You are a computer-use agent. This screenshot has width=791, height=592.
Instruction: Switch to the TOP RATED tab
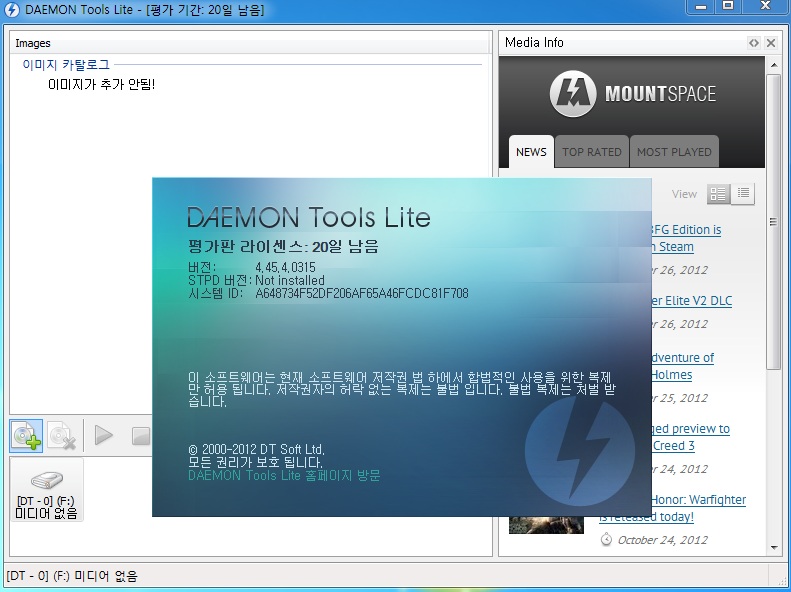click(x=591, y=152)
